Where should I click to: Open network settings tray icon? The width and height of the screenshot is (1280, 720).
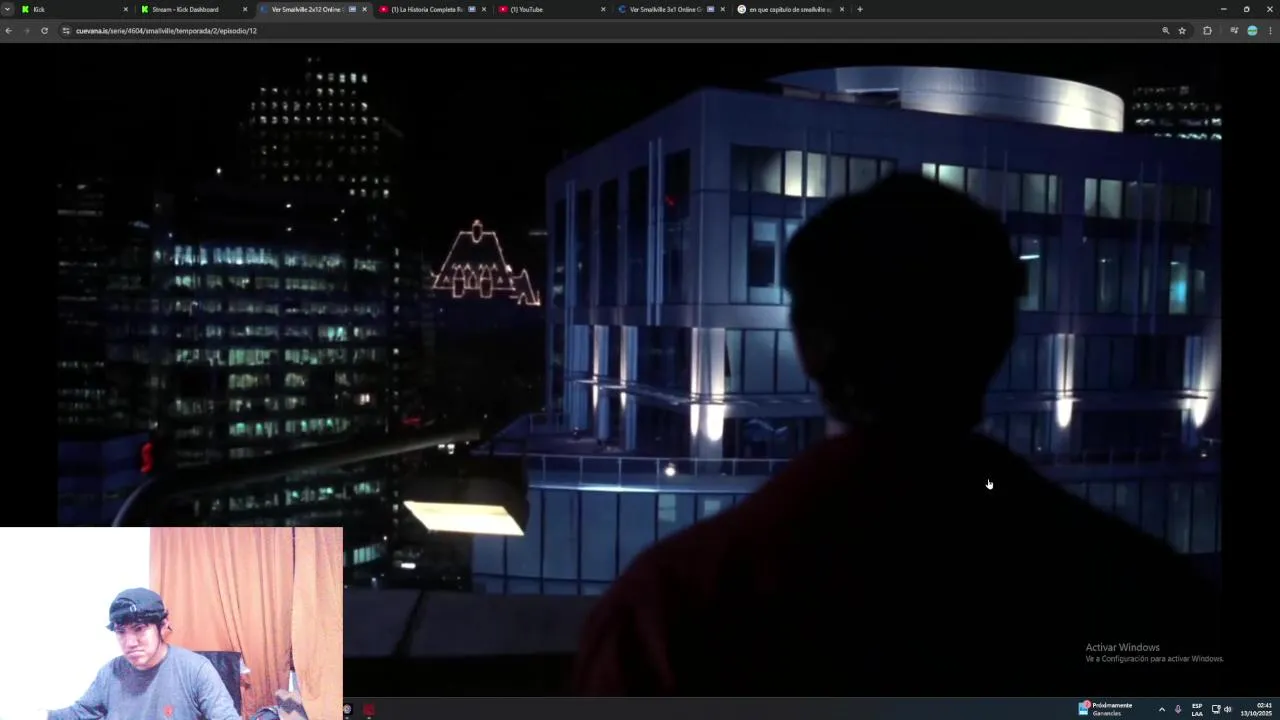[x=1216, y=710]
